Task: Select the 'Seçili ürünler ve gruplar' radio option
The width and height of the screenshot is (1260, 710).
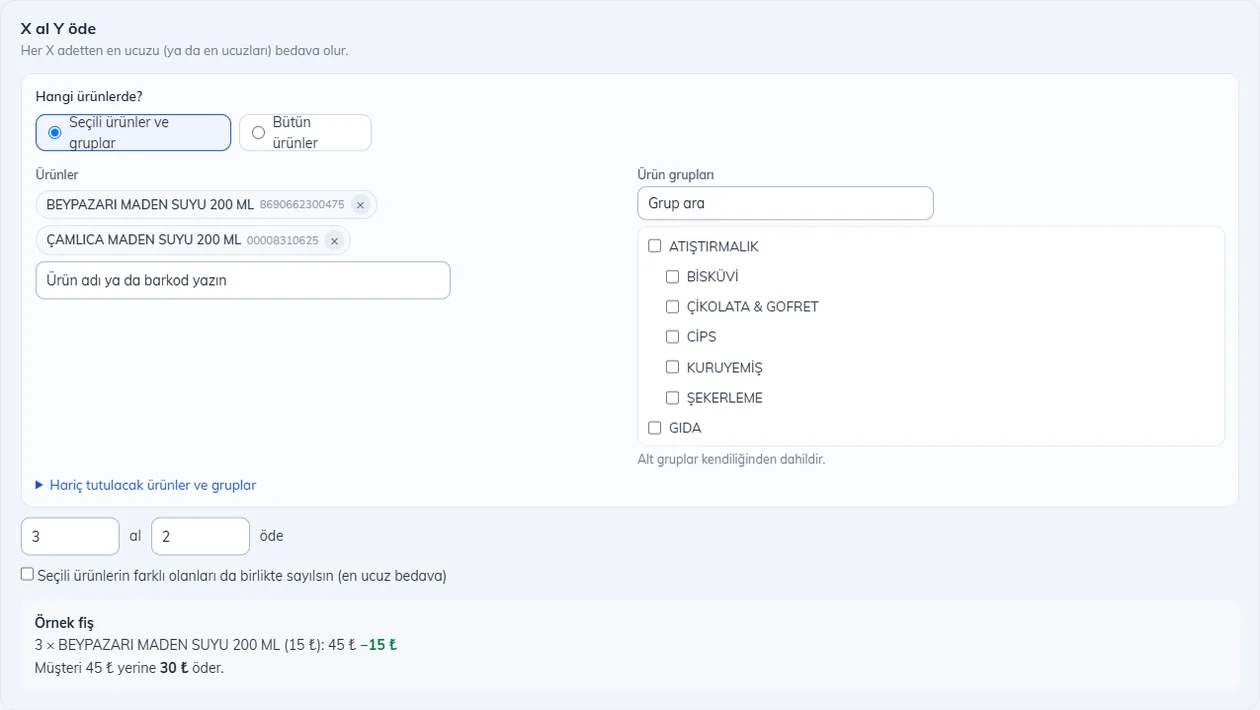Action: tap(133, 133)
